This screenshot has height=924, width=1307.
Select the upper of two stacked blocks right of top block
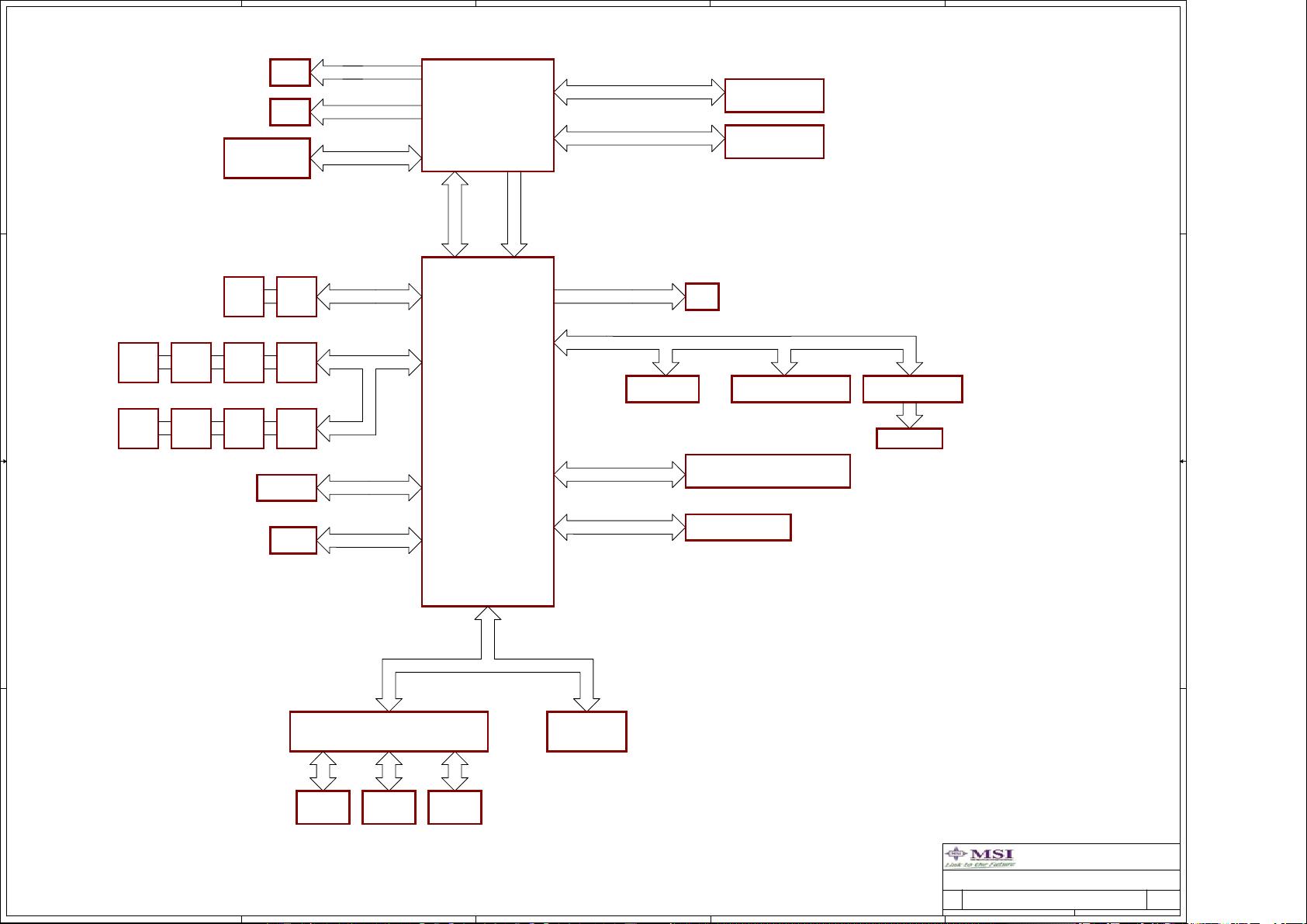coord(774,95)
